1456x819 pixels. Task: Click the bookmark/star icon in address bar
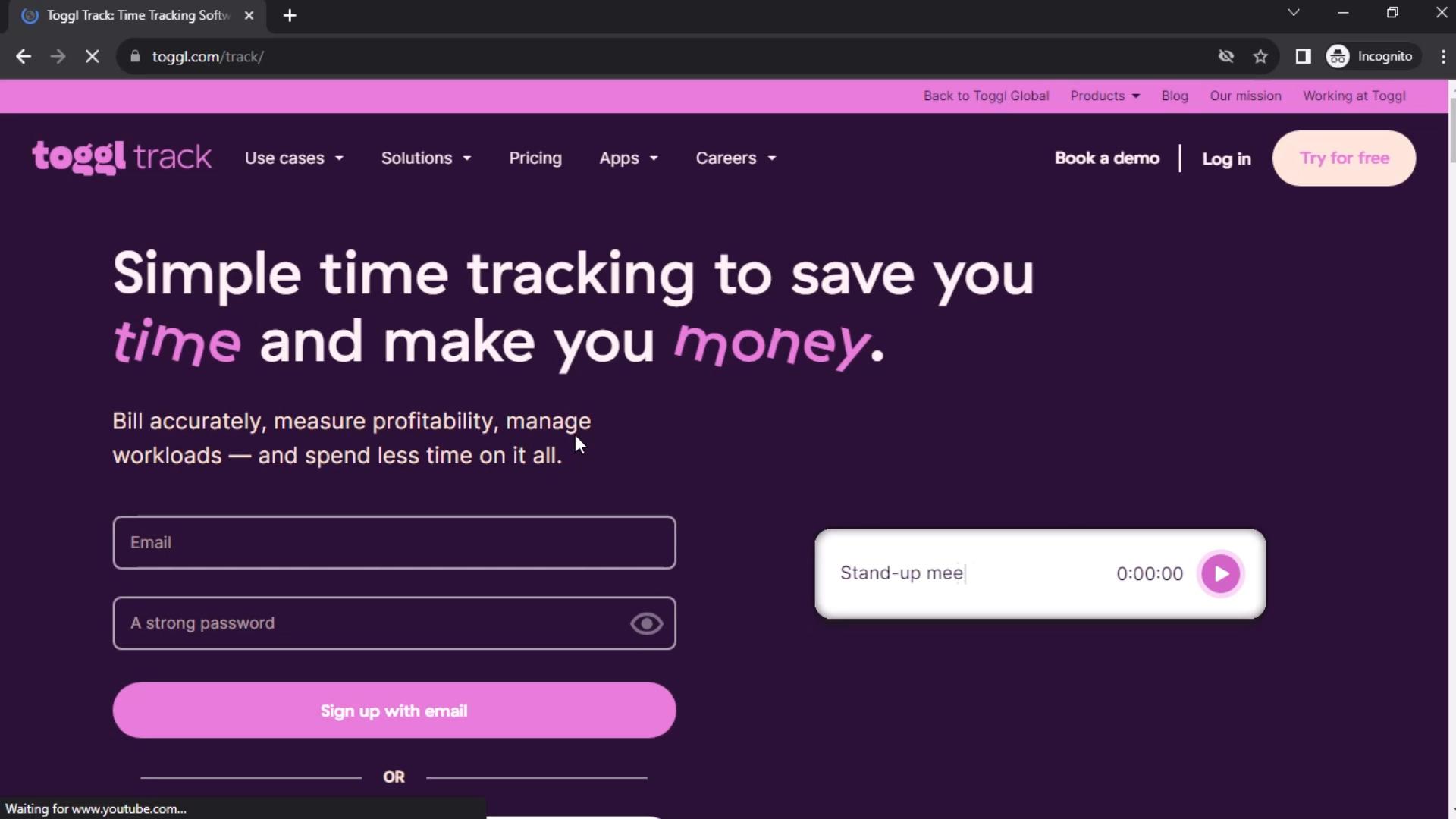pos(1262,56)
